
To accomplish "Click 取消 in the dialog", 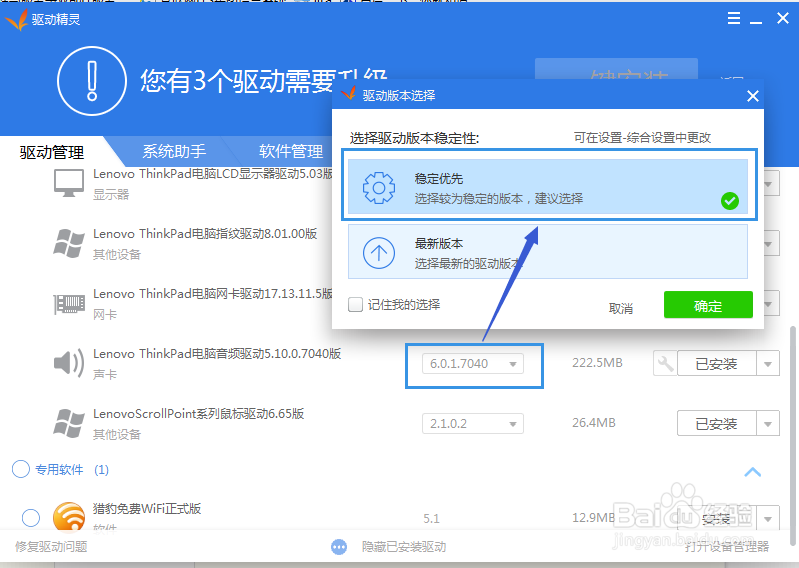I will pyautogui.click(x=621, y=308).
